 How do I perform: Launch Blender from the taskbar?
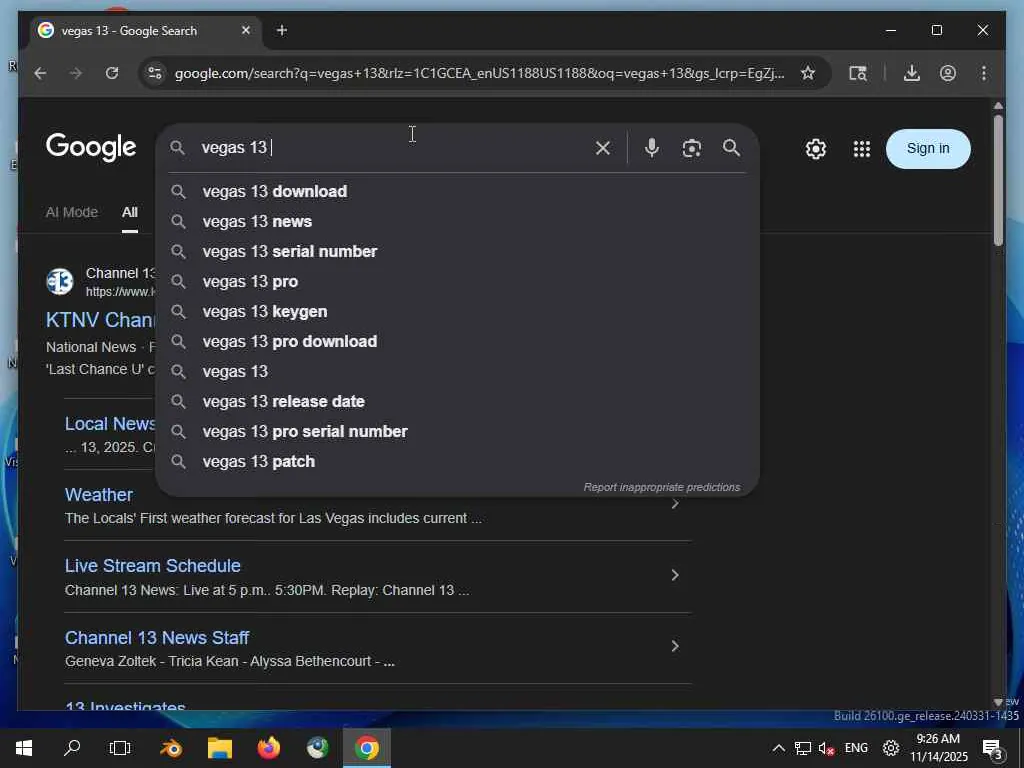point(171,748)
